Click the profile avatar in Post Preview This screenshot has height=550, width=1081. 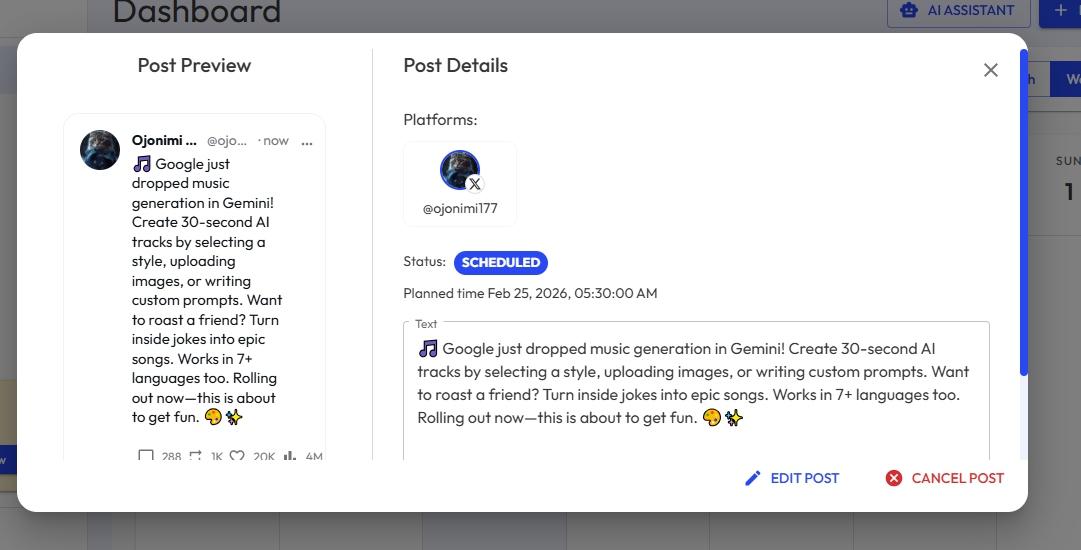click(x=100, y=150)
